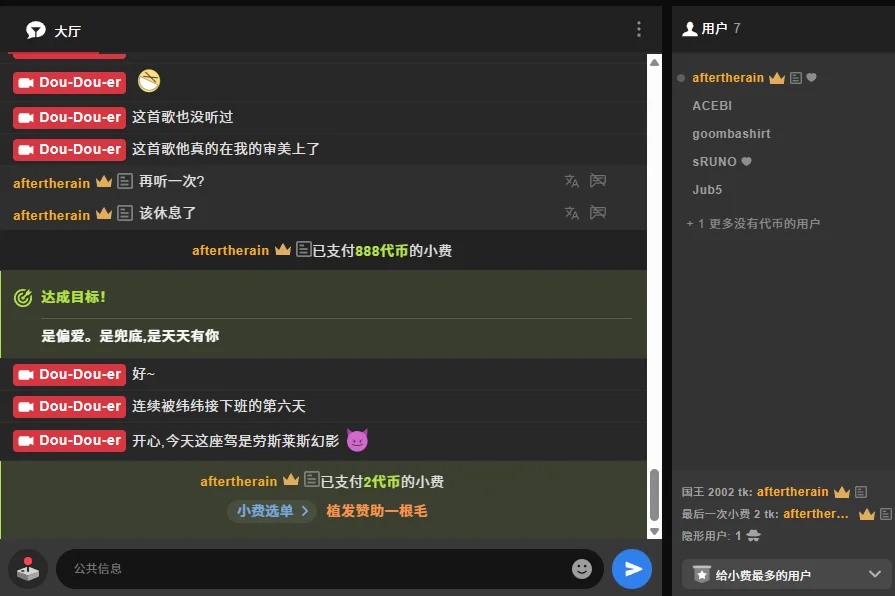Click the icon right of translate on 该休息了
Screen dimensions: 895x596
(598, 213)
